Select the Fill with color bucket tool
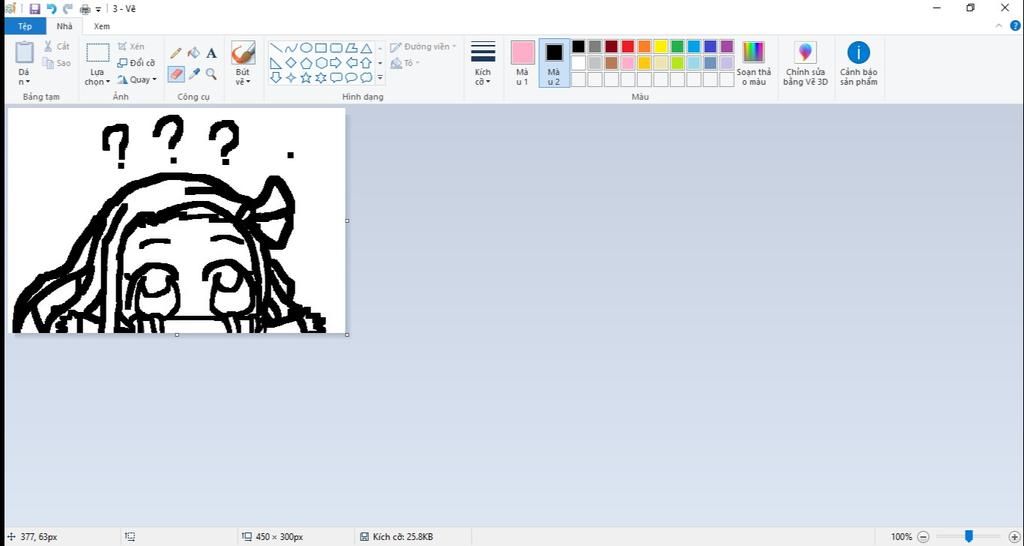Screen dimensions: 1024x546 coord(193,54)
